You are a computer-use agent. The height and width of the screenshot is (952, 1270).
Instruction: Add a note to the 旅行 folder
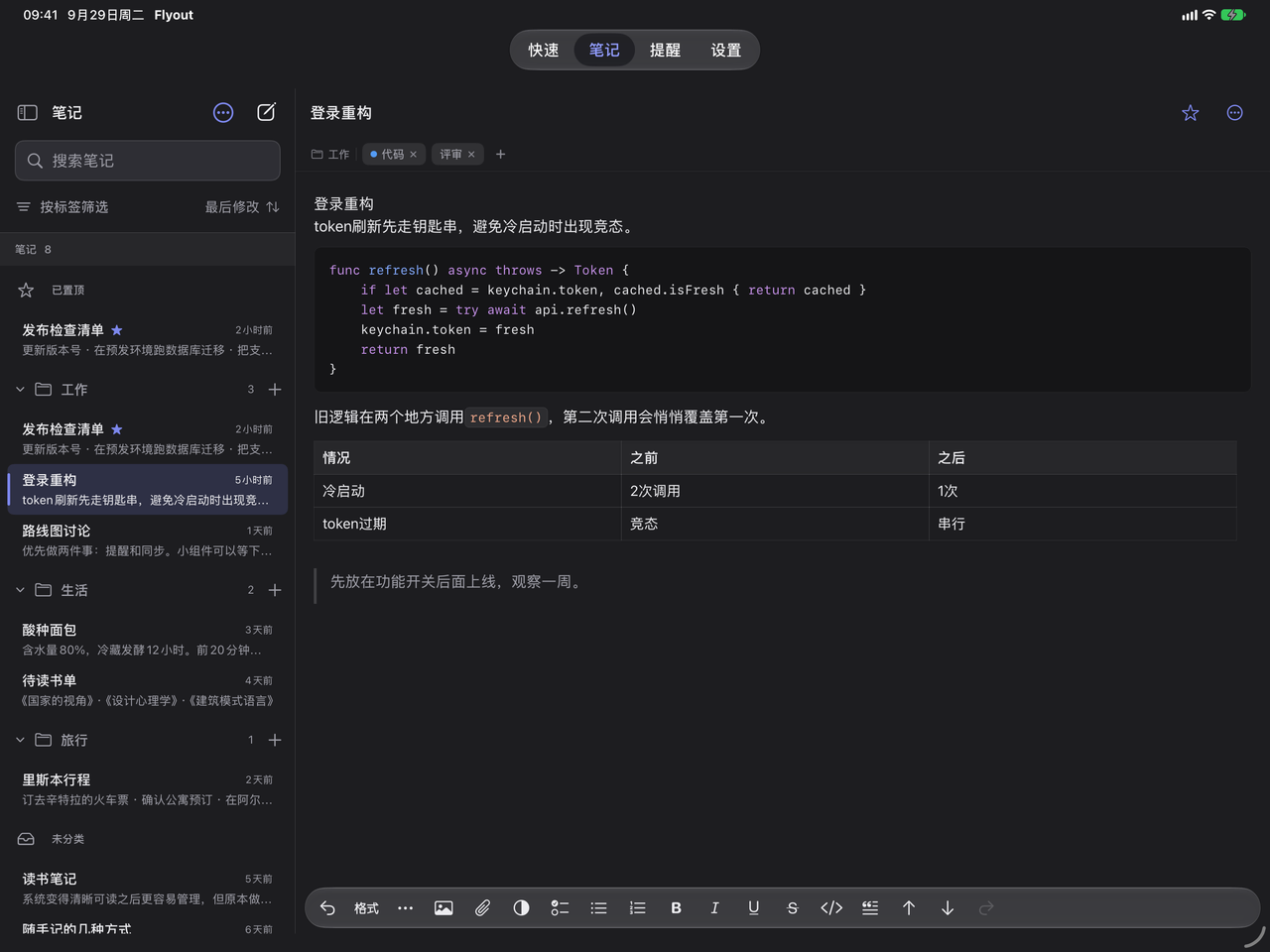click(275, 740)
